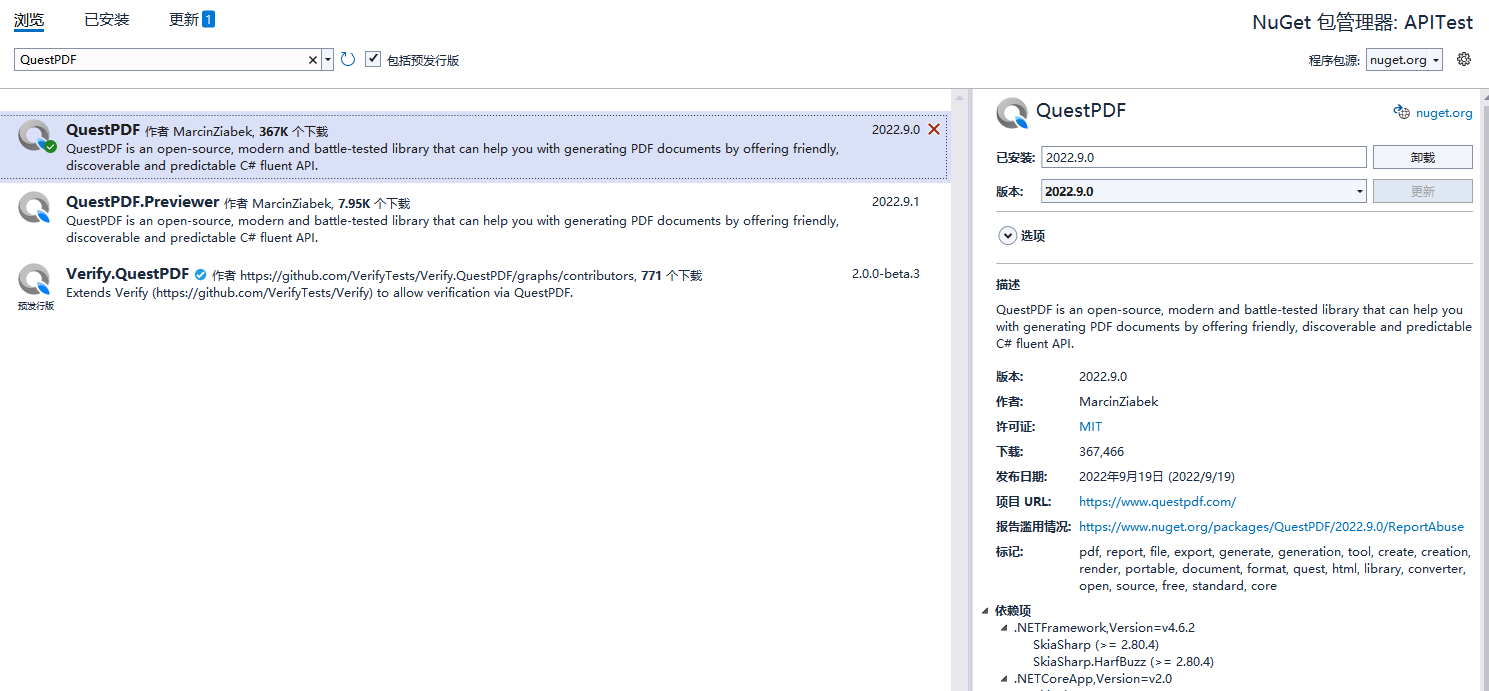The width and height of the screenshot is (1489, 691).
Task: Click the download count 367,466
Action: click(1101, 452)
